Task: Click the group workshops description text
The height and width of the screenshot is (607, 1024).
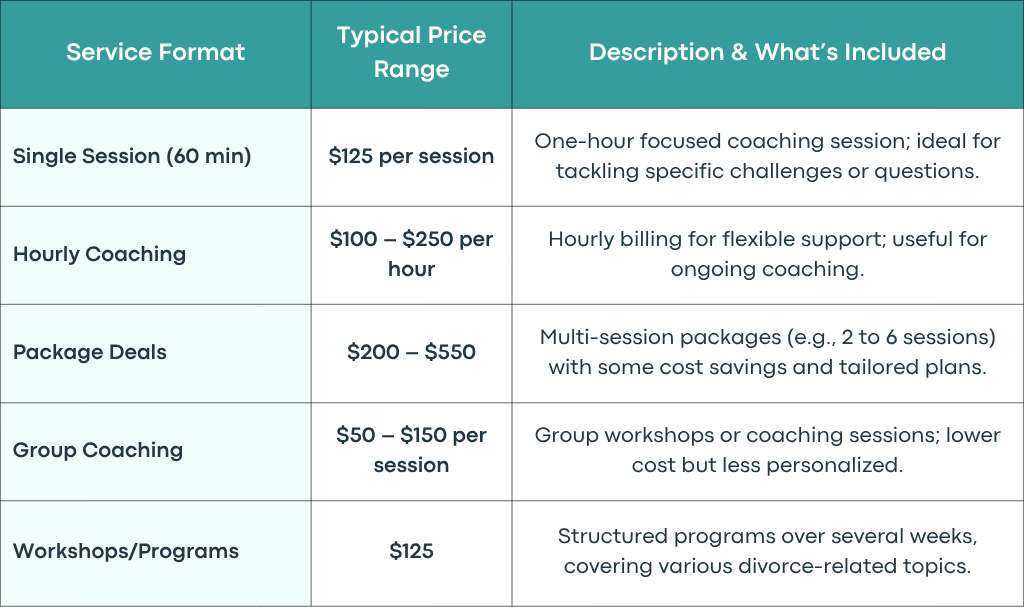Action: pyautogui.click(x=767, y=450)
